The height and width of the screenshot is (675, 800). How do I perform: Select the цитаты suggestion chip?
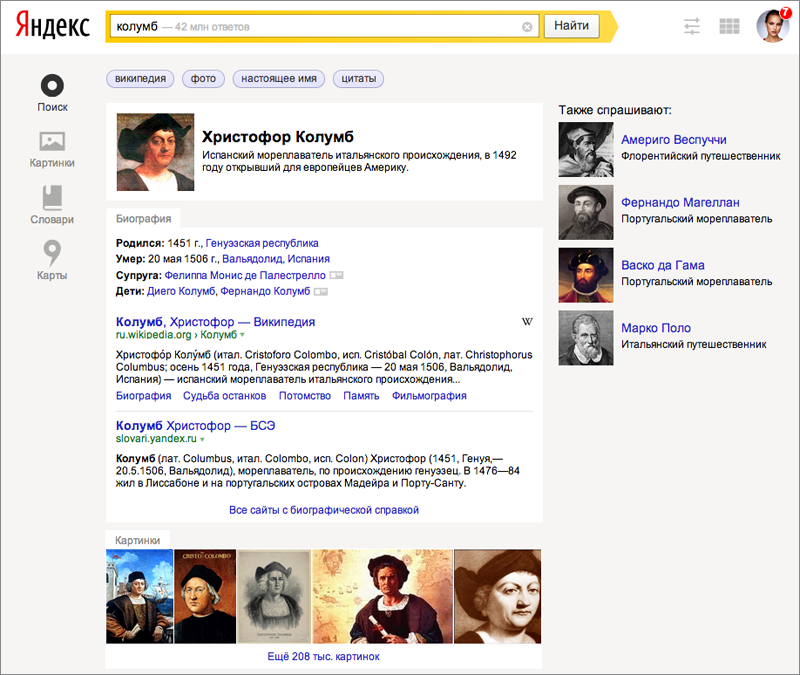click(x=359, y=79)
